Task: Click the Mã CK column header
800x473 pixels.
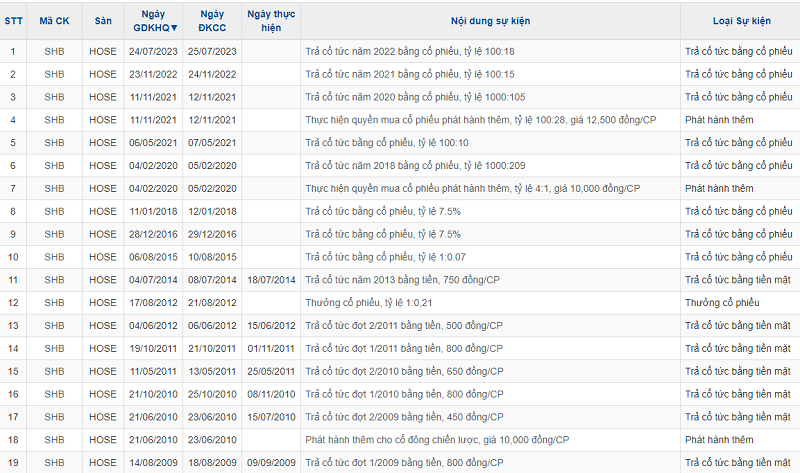Action: [54, 20]
